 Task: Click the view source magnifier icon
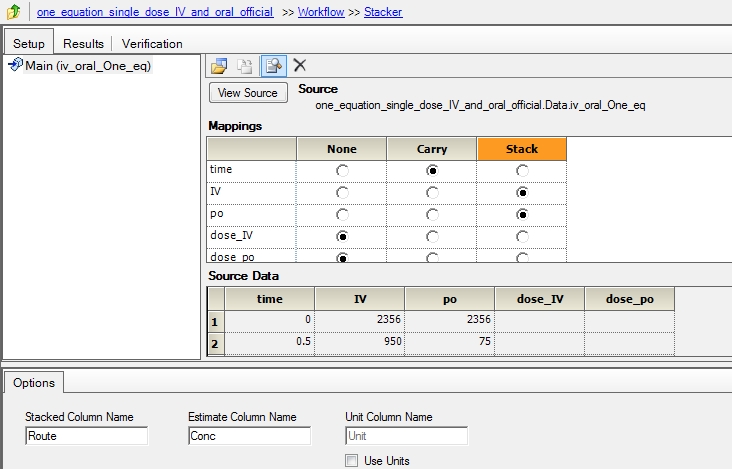coord(274,66)
